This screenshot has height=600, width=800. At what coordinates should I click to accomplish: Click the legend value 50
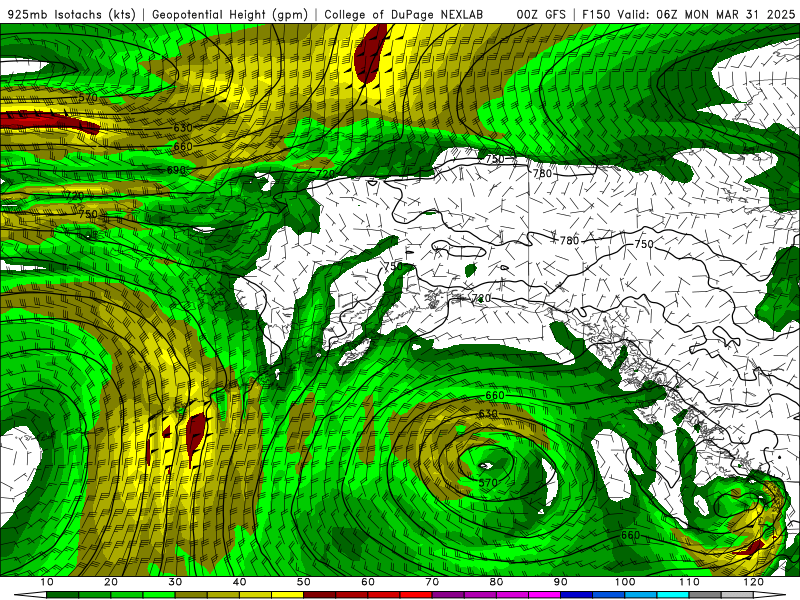pyautogui.click(x=304, y=582)
